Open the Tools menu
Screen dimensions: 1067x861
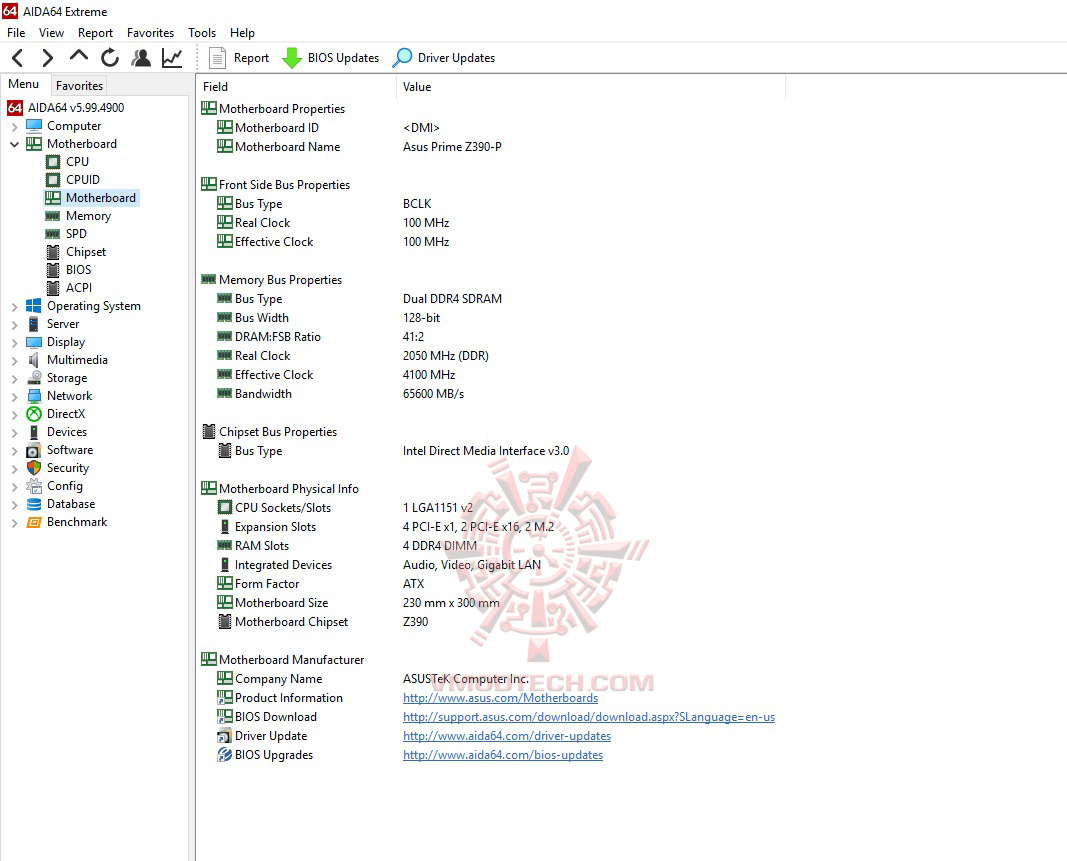[202, 33]
